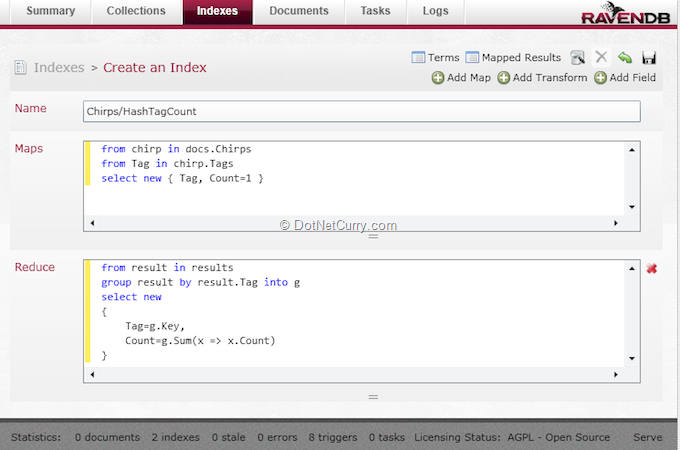Save the index with floppy disk icon
680x450 pixels.
649,58
